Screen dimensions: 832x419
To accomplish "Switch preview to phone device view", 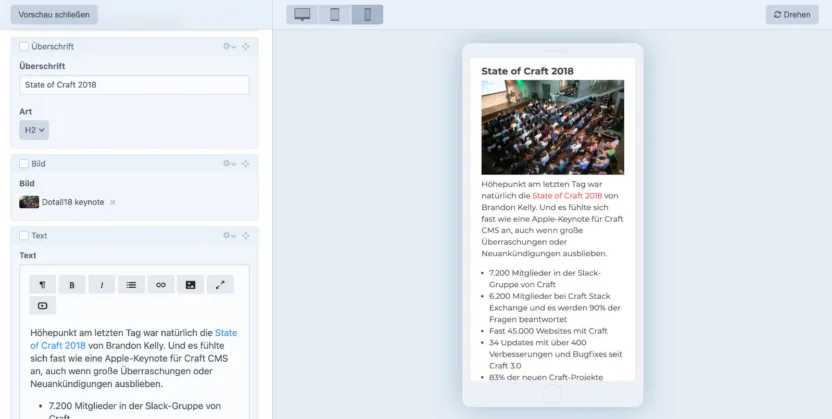I will coord(367,14).
